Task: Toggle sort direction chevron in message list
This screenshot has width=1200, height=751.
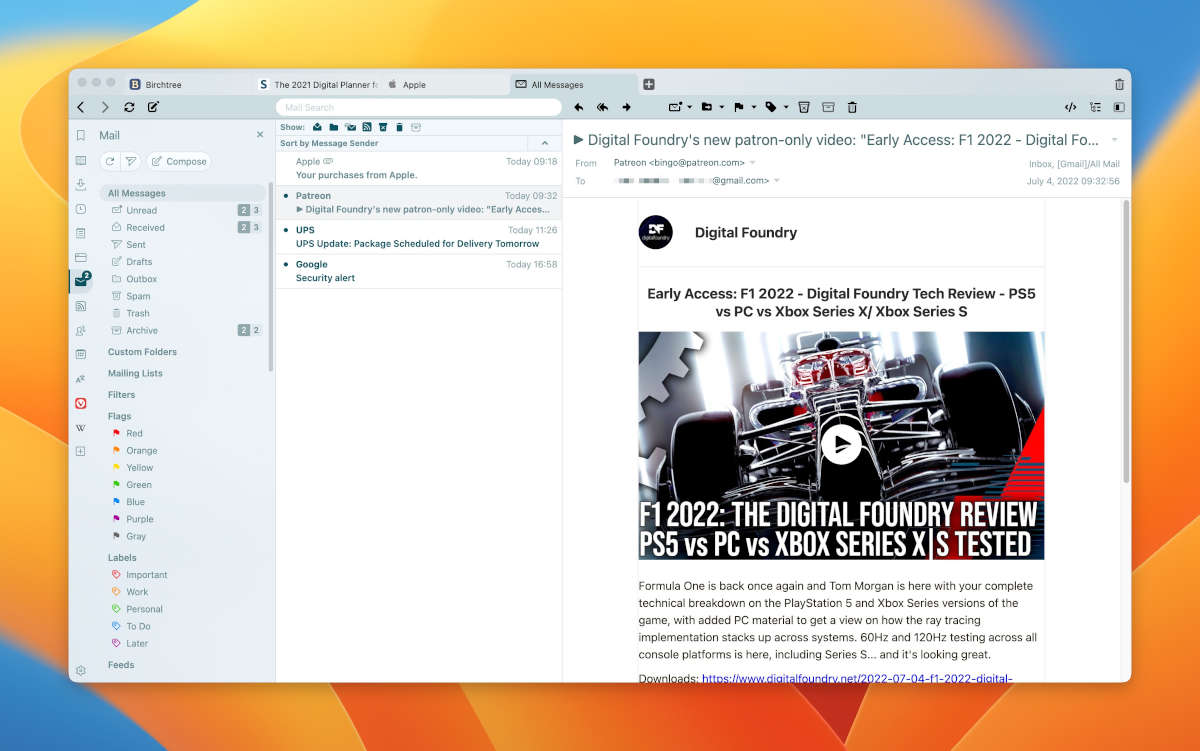Action: [544, 144]
